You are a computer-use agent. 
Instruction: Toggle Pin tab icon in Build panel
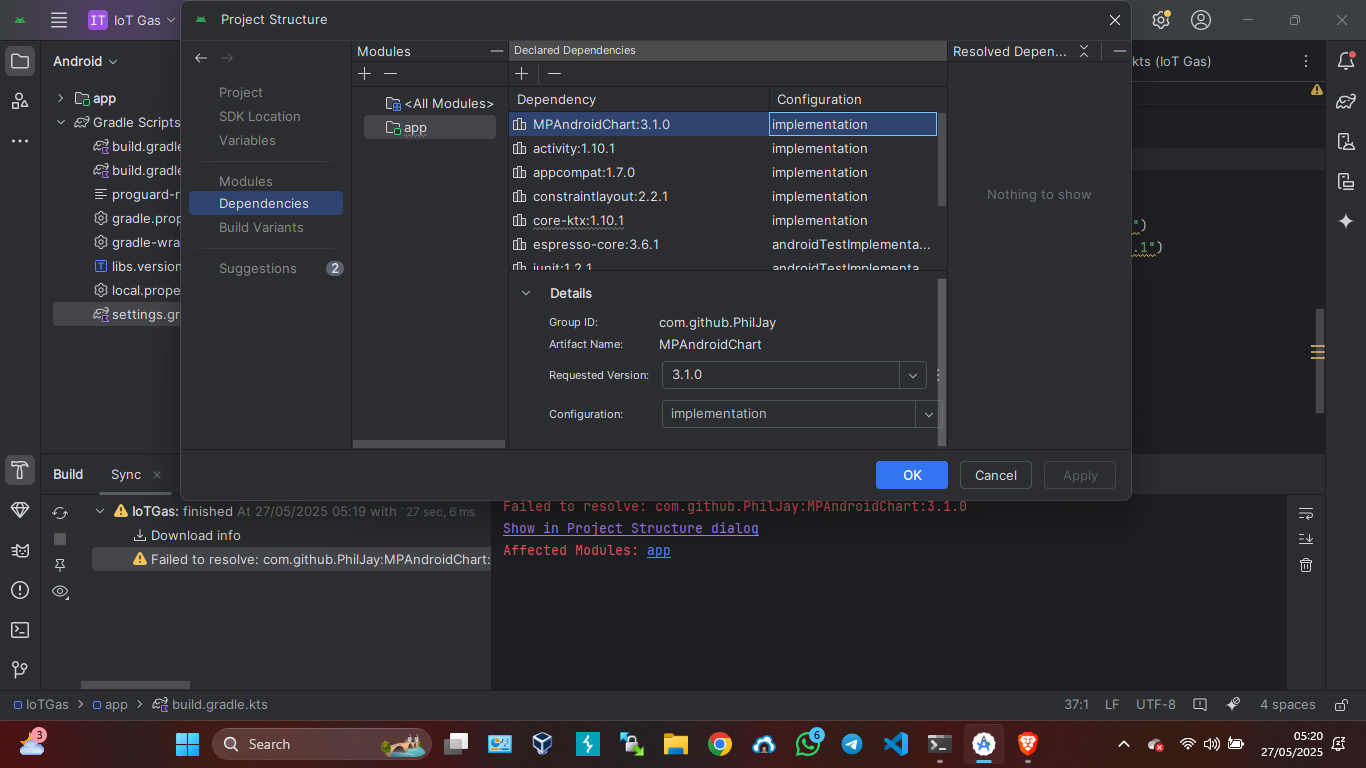pos(60,565)
